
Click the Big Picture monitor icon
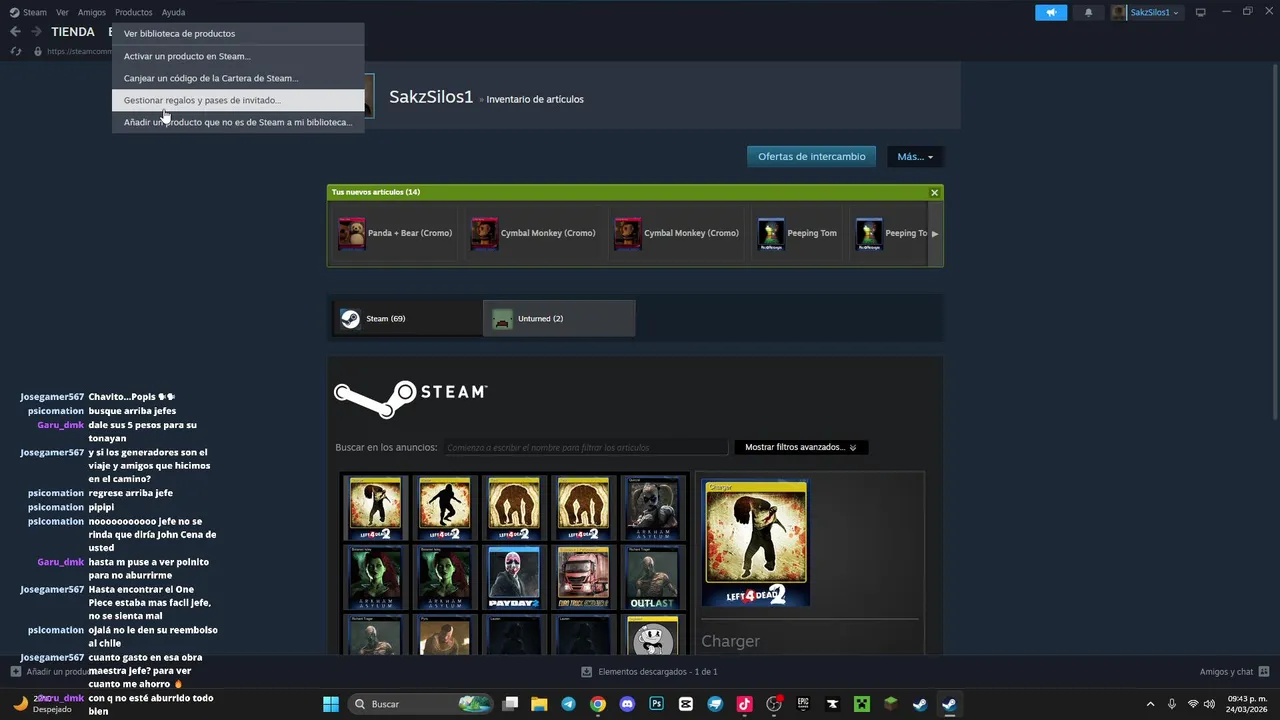pyautogui.click(x=1200, y=12)
